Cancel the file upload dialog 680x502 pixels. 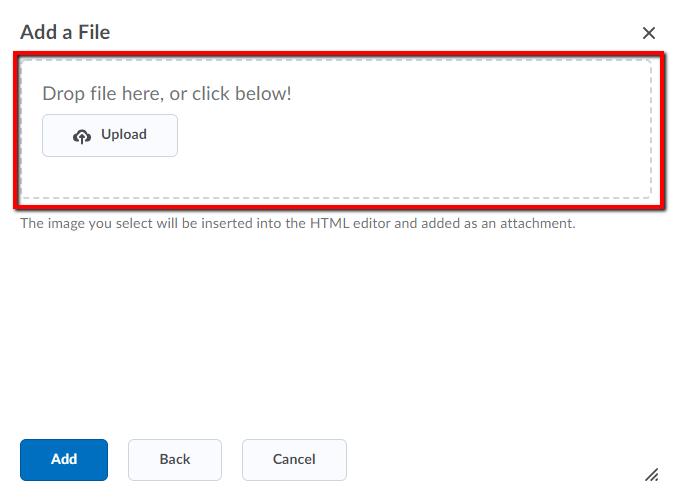coord(294,460)
